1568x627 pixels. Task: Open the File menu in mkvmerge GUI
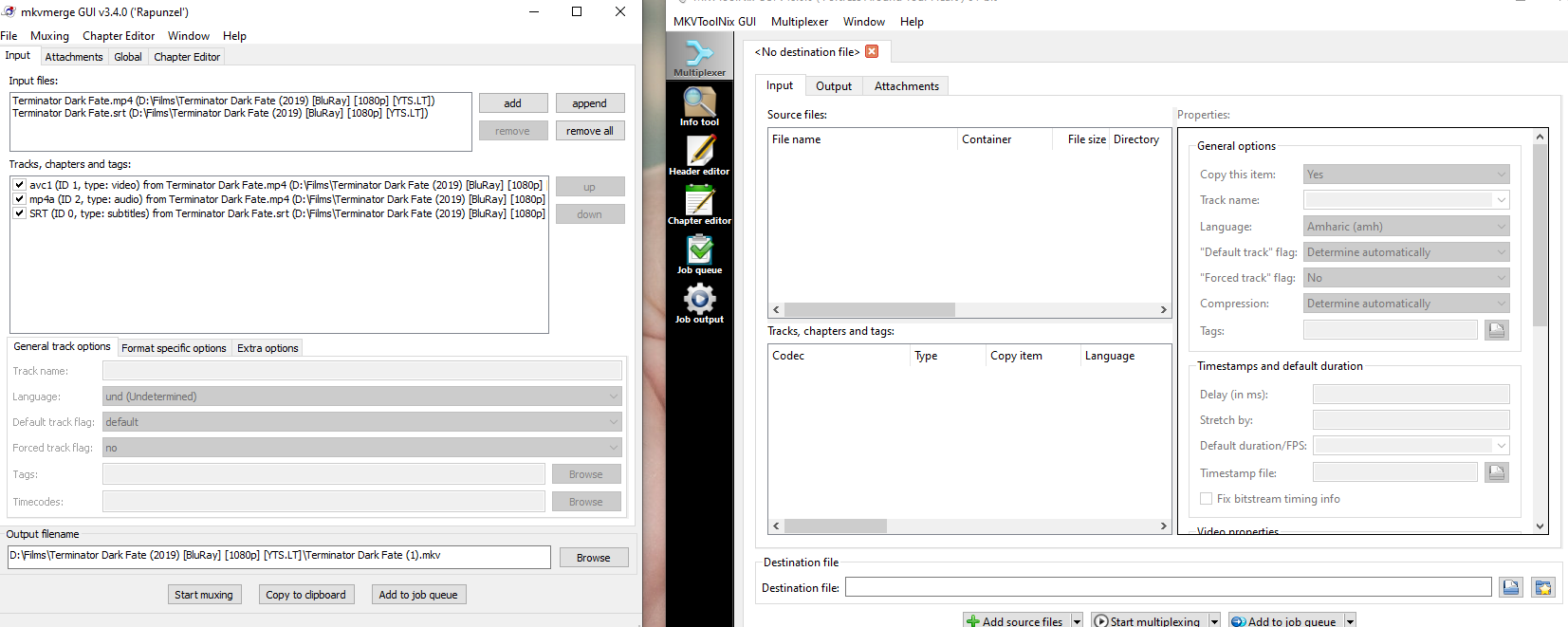coord(9,36)
